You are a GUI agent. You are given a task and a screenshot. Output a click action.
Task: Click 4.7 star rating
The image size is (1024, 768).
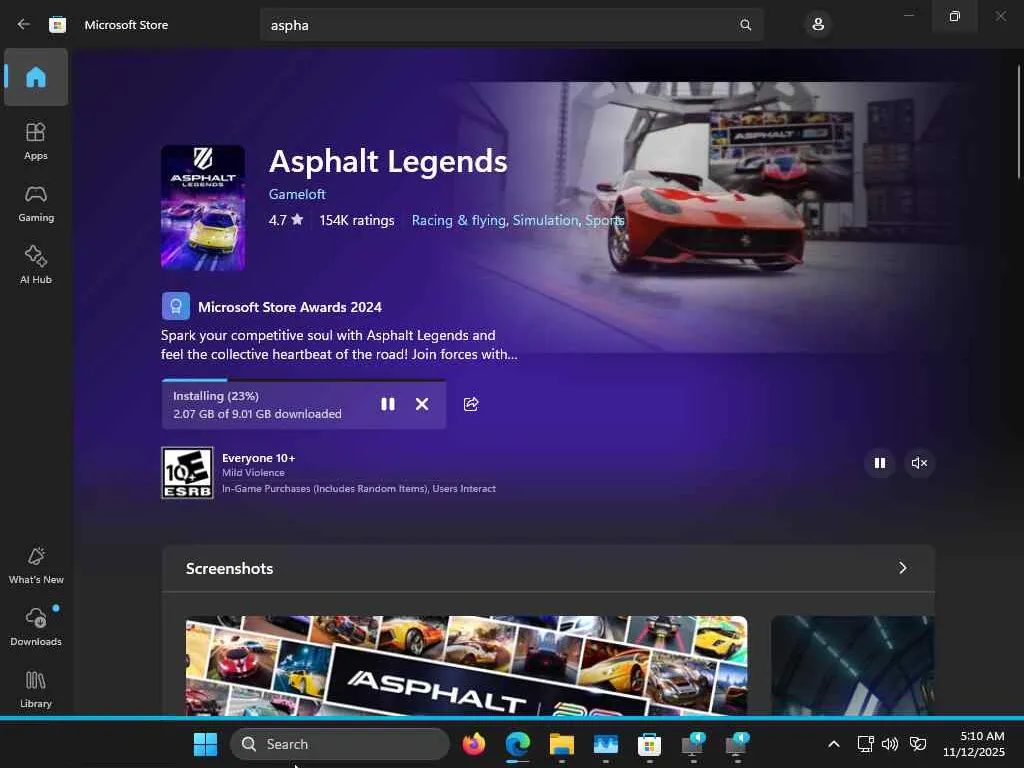point(286,220)
